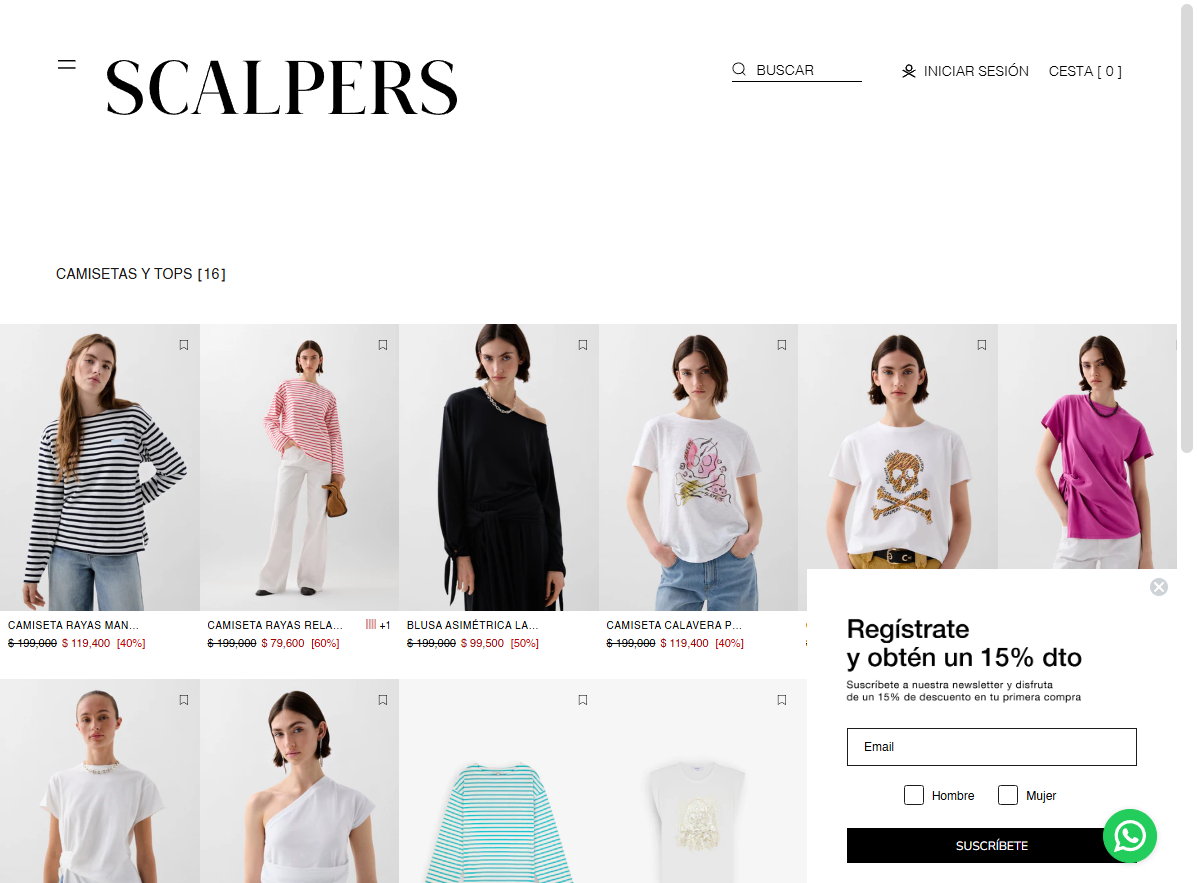Bookmark the pink striped Camiseta Rayas Rela
The image size is (1197, 883).
(x=383, y=345)
